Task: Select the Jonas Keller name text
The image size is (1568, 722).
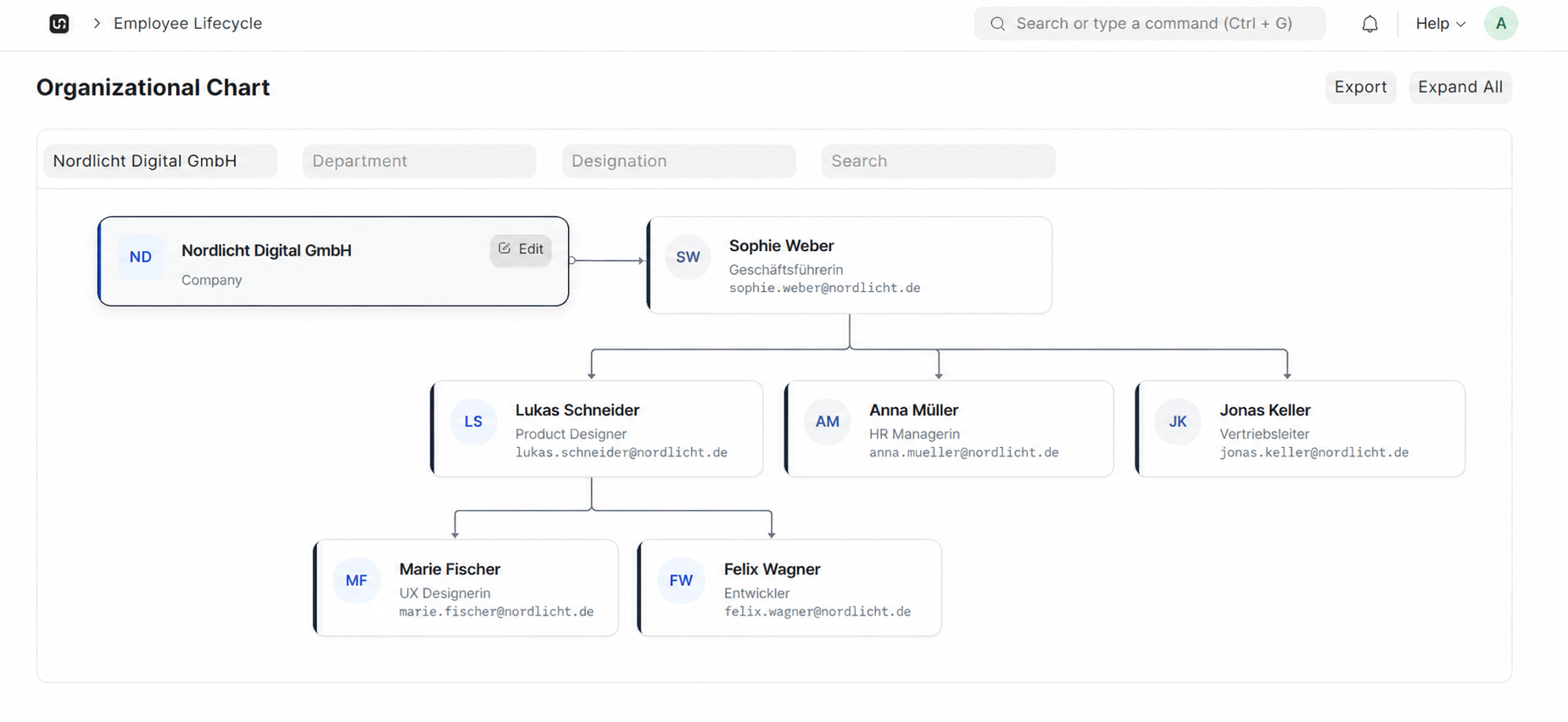Action: click(x=1265, y=411)
